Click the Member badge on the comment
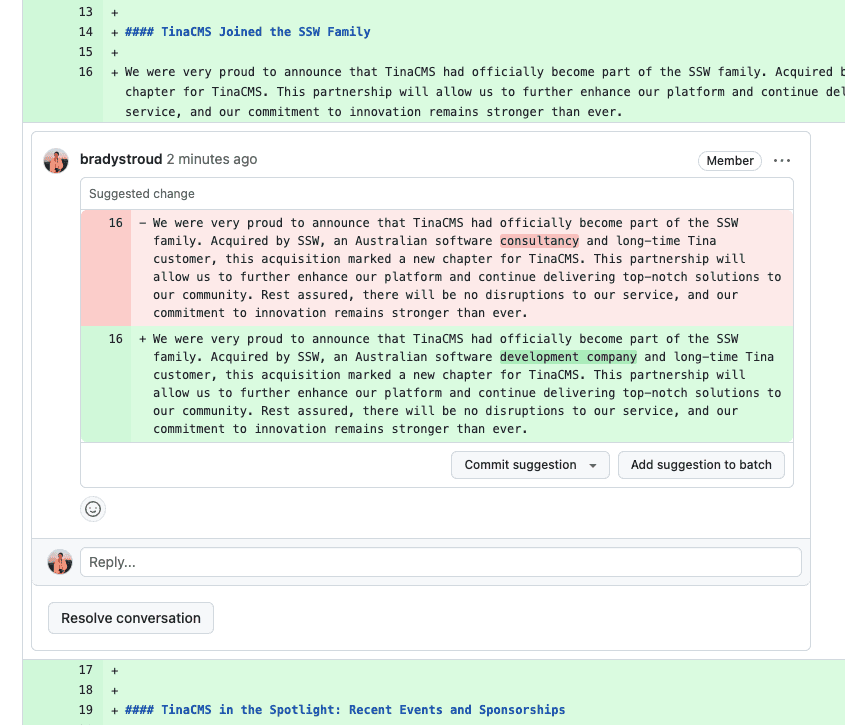This screenshot has height=725, width=845. pyautogui.click(x=730, y=160)
